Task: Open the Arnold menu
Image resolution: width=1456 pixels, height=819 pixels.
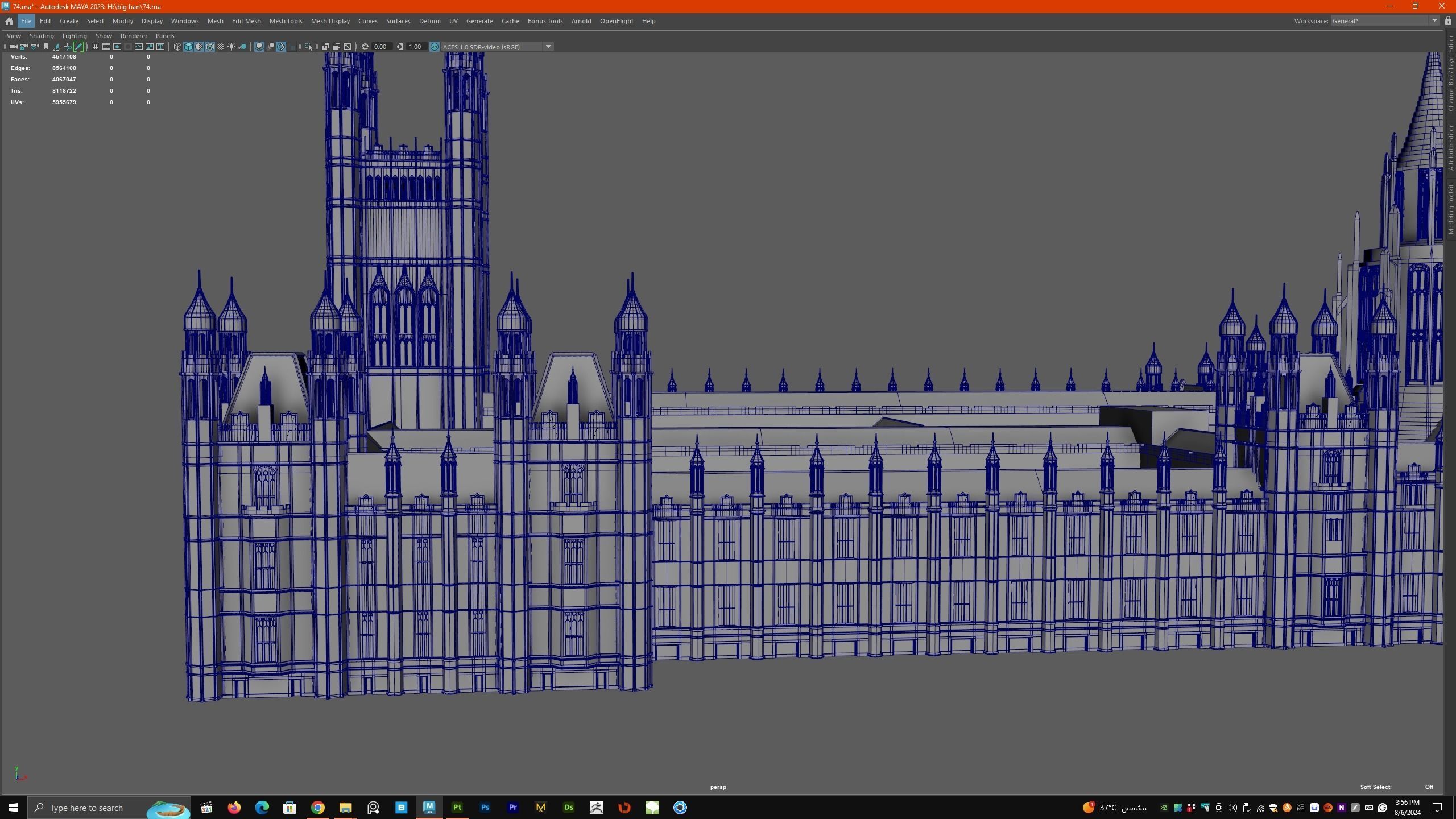Action: tap(581, 21)
